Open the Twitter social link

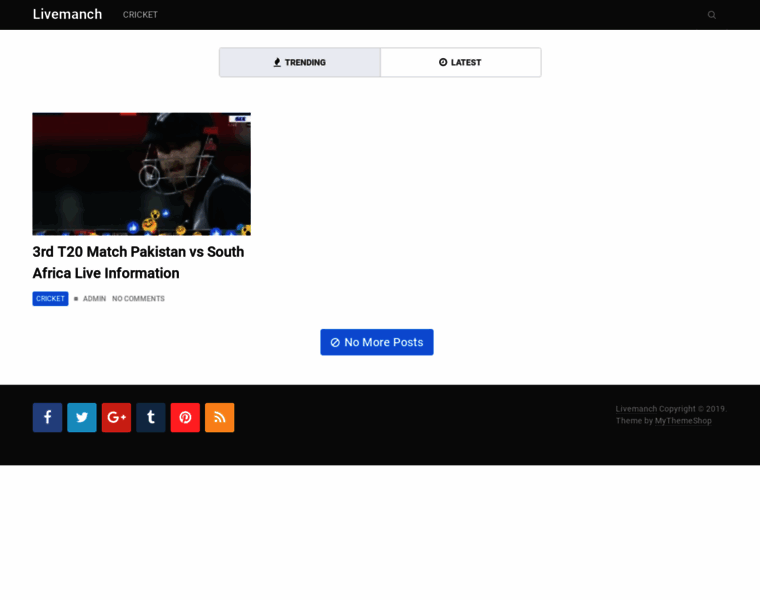pos(82,417)
